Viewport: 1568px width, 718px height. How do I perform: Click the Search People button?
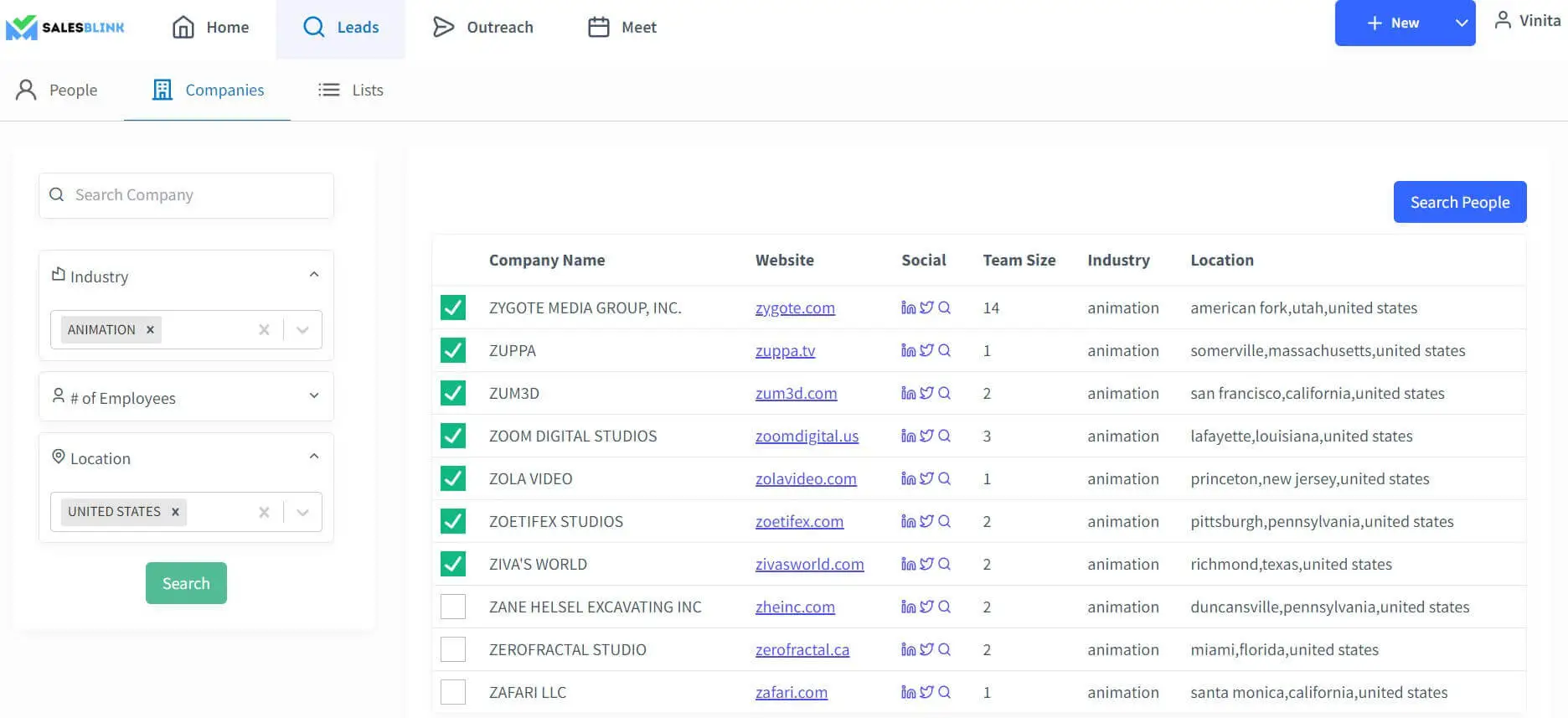tap(1460, 202)
